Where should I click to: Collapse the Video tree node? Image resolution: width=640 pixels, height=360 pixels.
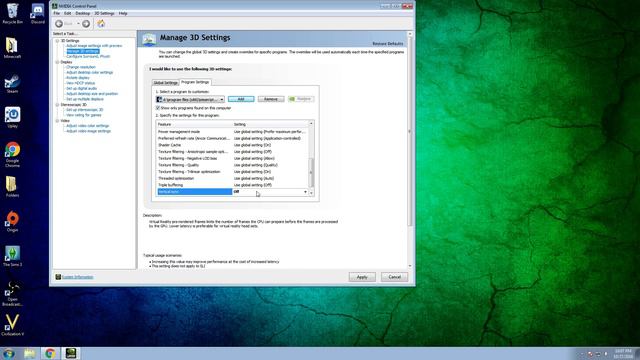click(57, 121)
